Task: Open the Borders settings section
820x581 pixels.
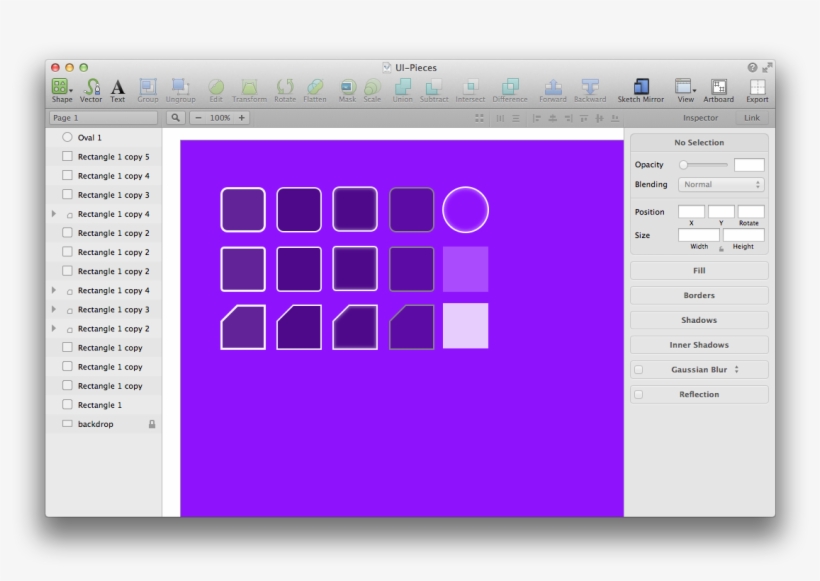Action: pos(699,295)
